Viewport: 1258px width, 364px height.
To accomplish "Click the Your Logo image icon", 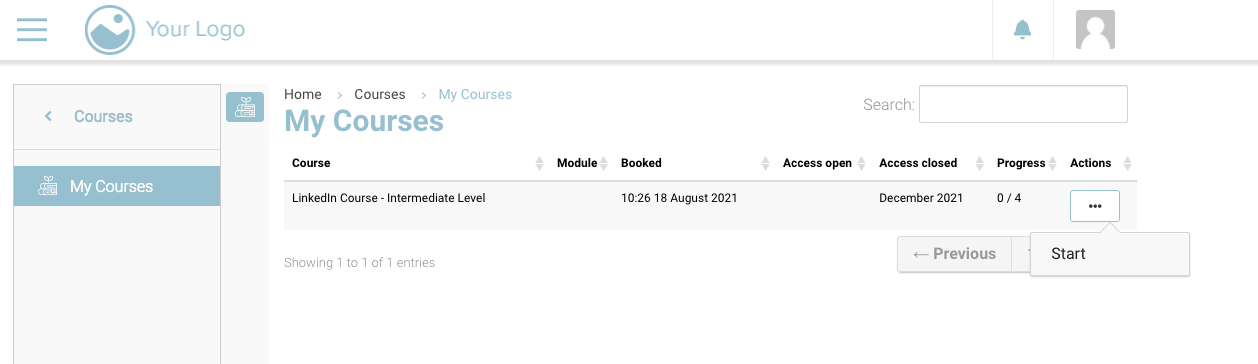I will pyautogui.click(x=110, y=30).
